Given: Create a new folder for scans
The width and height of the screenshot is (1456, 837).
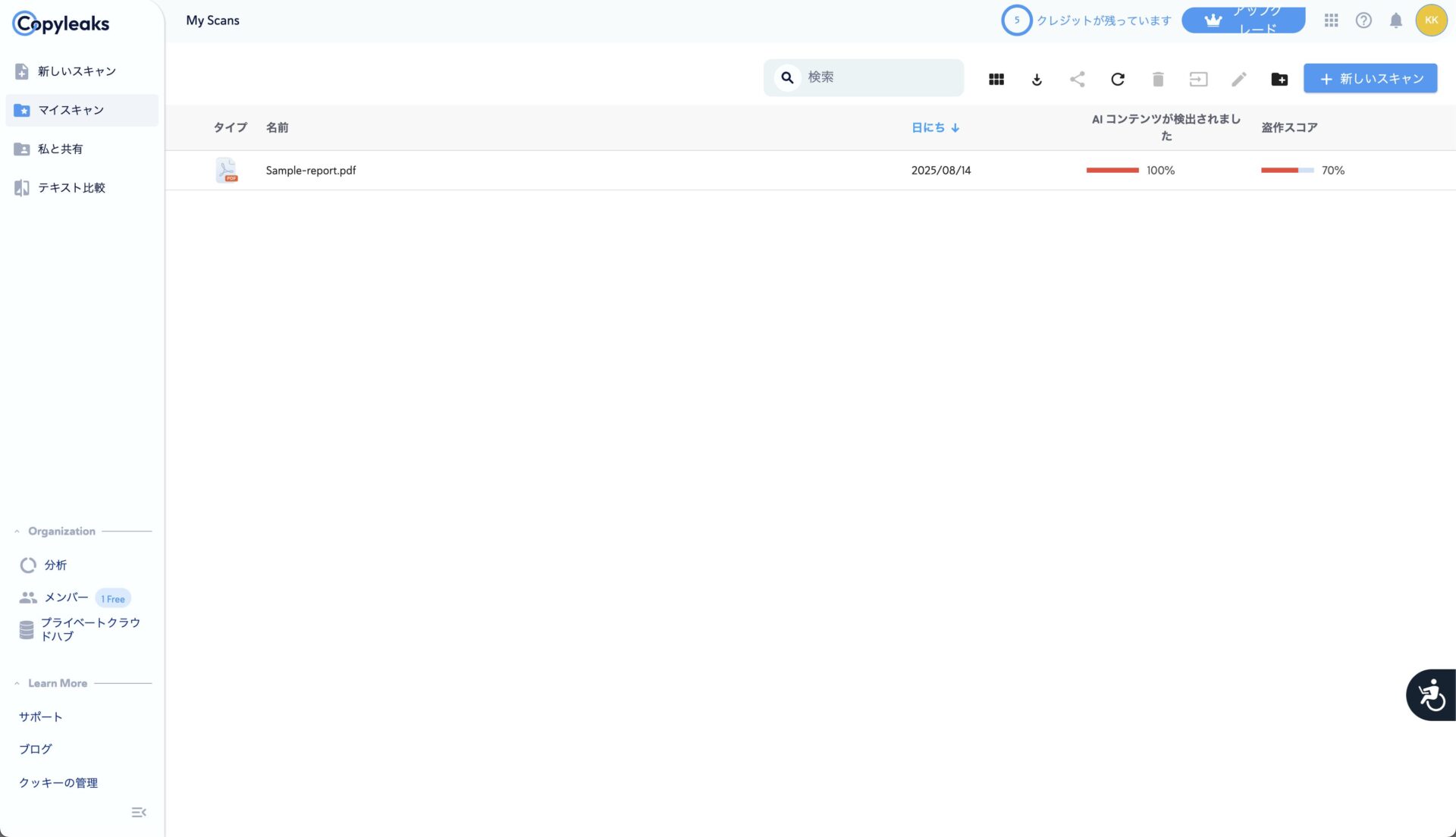Looking at the screenshot, I should 1279,79.
